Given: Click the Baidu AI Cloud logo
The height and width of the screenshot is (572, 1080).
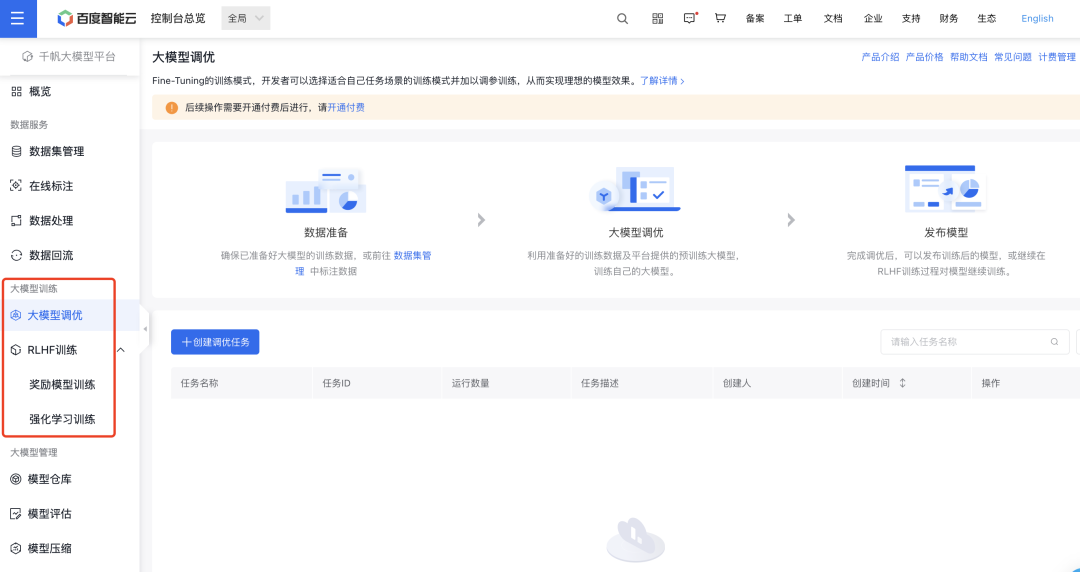Looking at the screenshot, I should (97, 18).
